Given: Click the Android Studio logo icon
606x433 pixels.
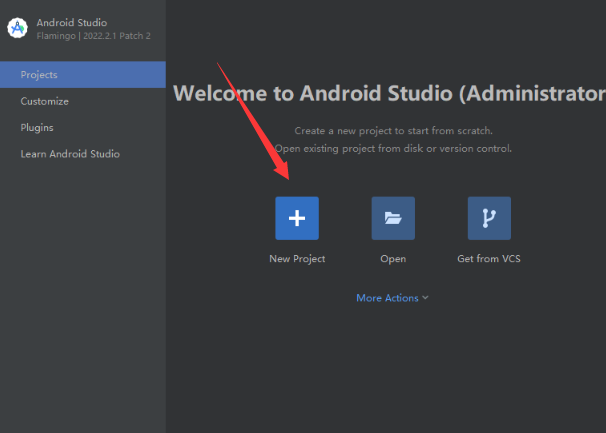Looking at the screenshot, I should pyautogui.click(x=17, y=28).
